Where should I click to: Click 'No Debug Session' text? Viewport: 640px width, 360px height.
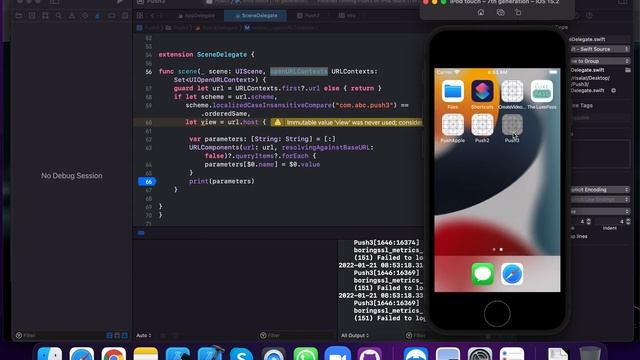[x=72, y=176]
